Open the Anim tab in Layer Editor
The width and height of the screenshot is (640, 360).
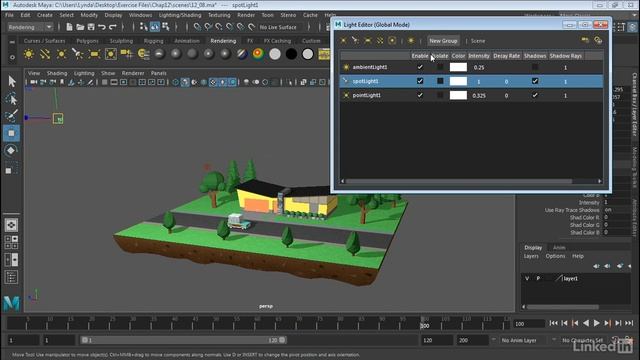(x=559, y=247)
